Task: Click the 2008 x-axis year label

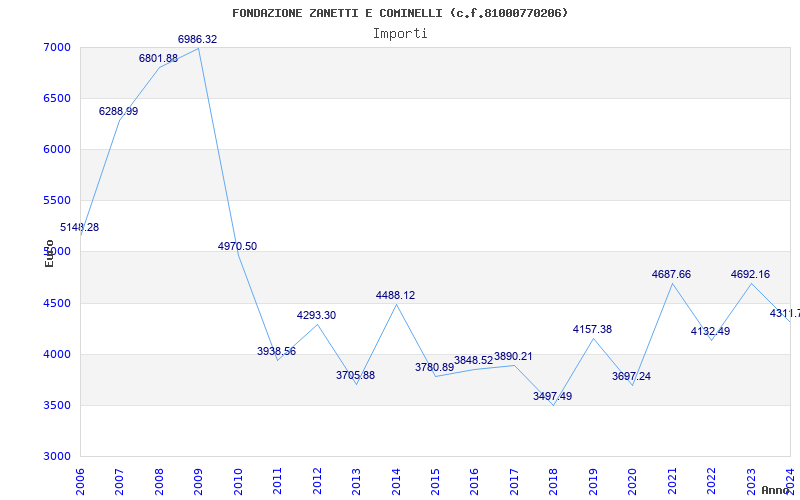Action: (x=159, y=482)
